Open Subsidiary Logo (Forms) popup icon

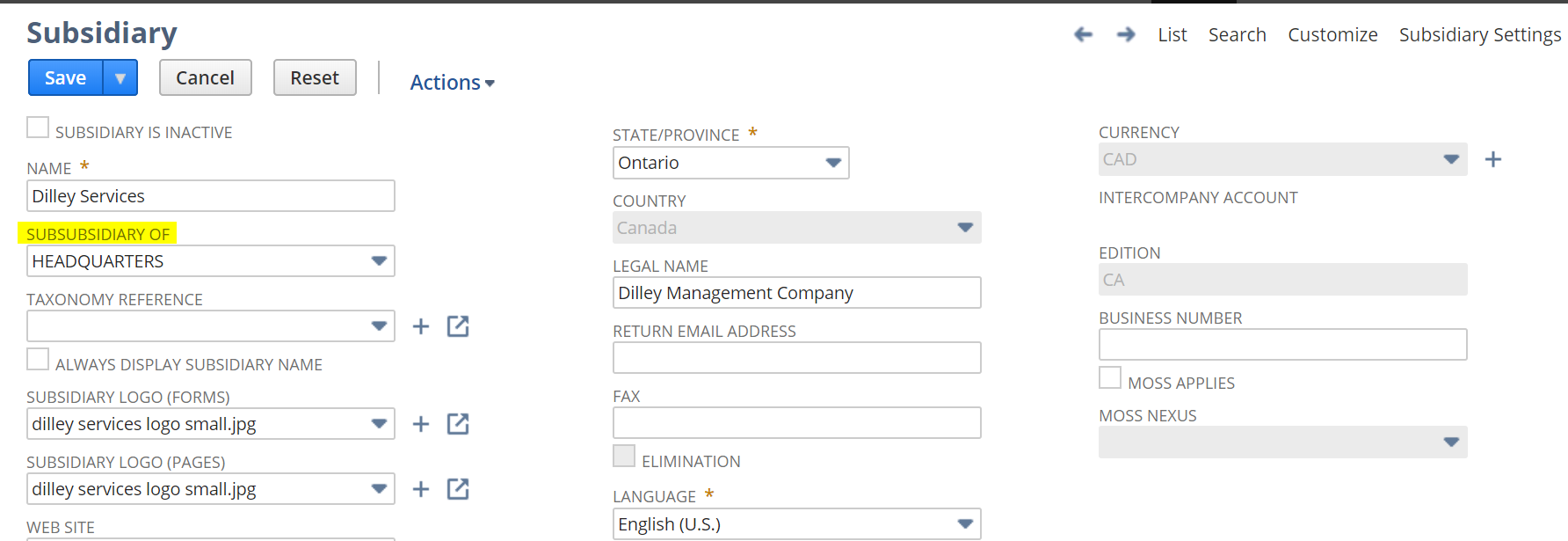pyautogui.click(x=458, y=424)
